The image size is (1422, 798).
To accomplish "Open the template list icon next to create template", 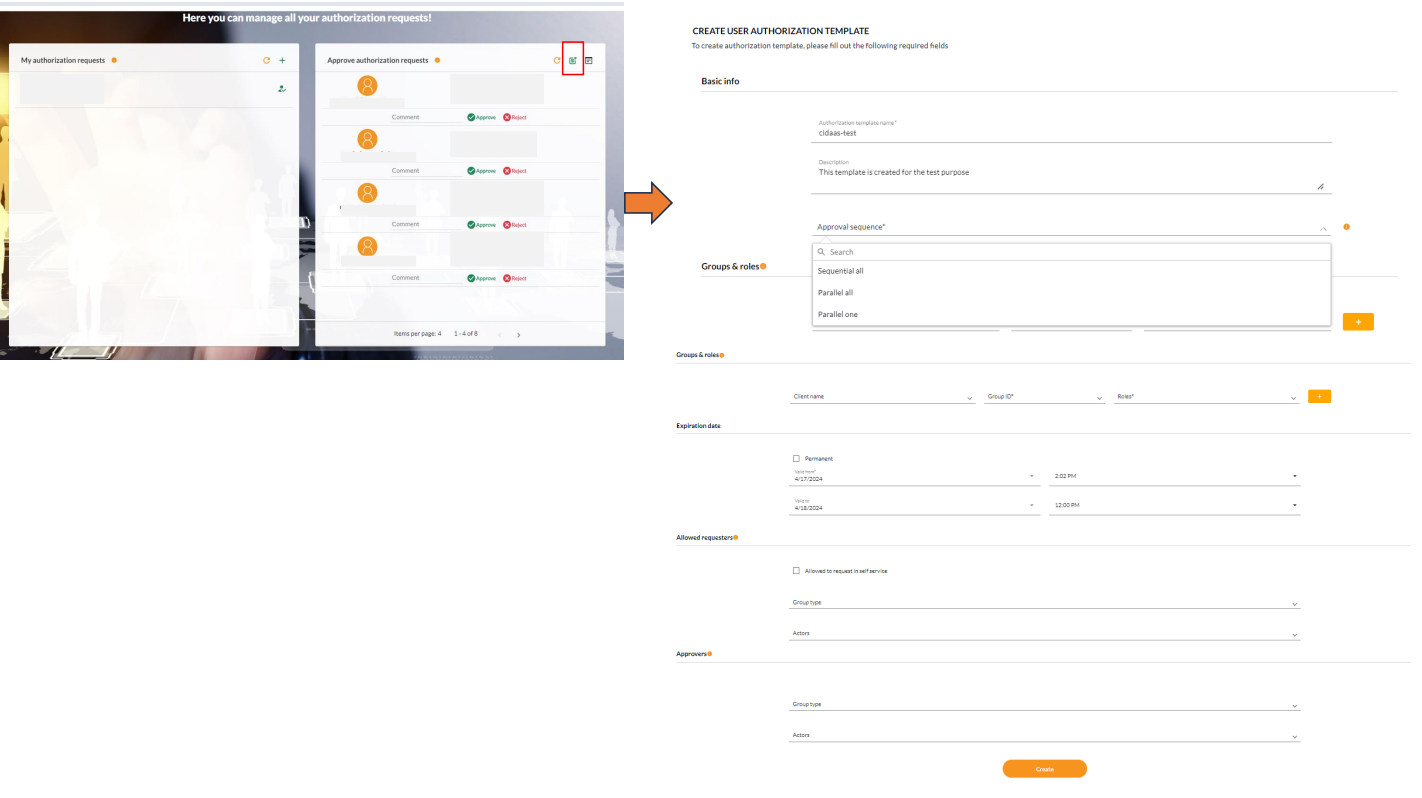I will (588, 60).
